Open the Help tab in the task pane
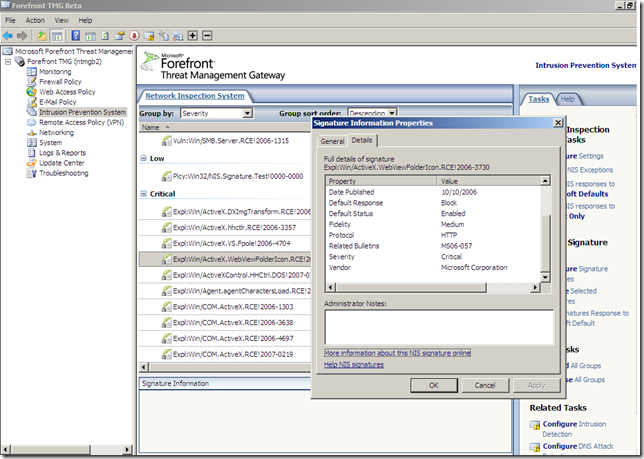 [x=568, y=99]
